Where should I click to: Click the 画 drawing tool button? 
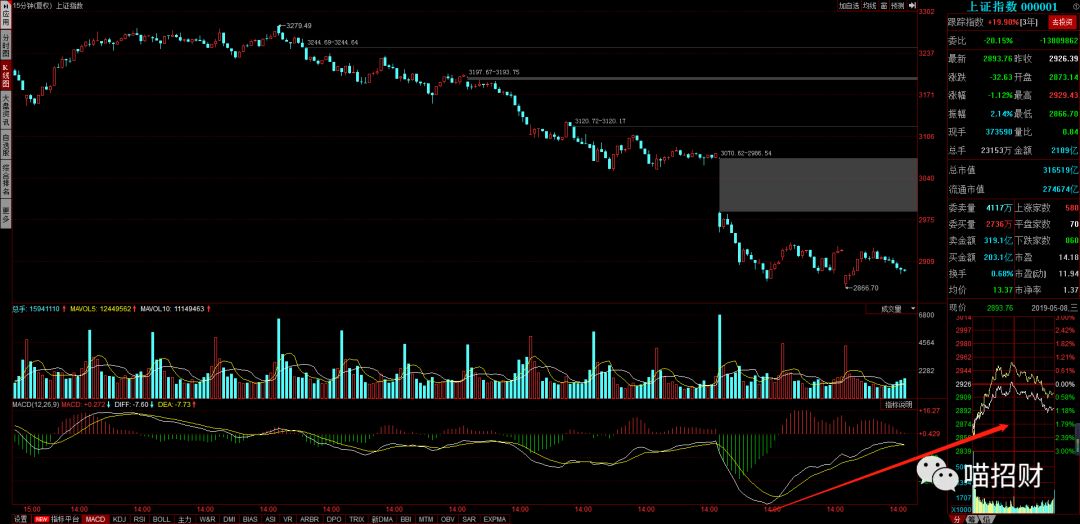click(x=884, y=6)
